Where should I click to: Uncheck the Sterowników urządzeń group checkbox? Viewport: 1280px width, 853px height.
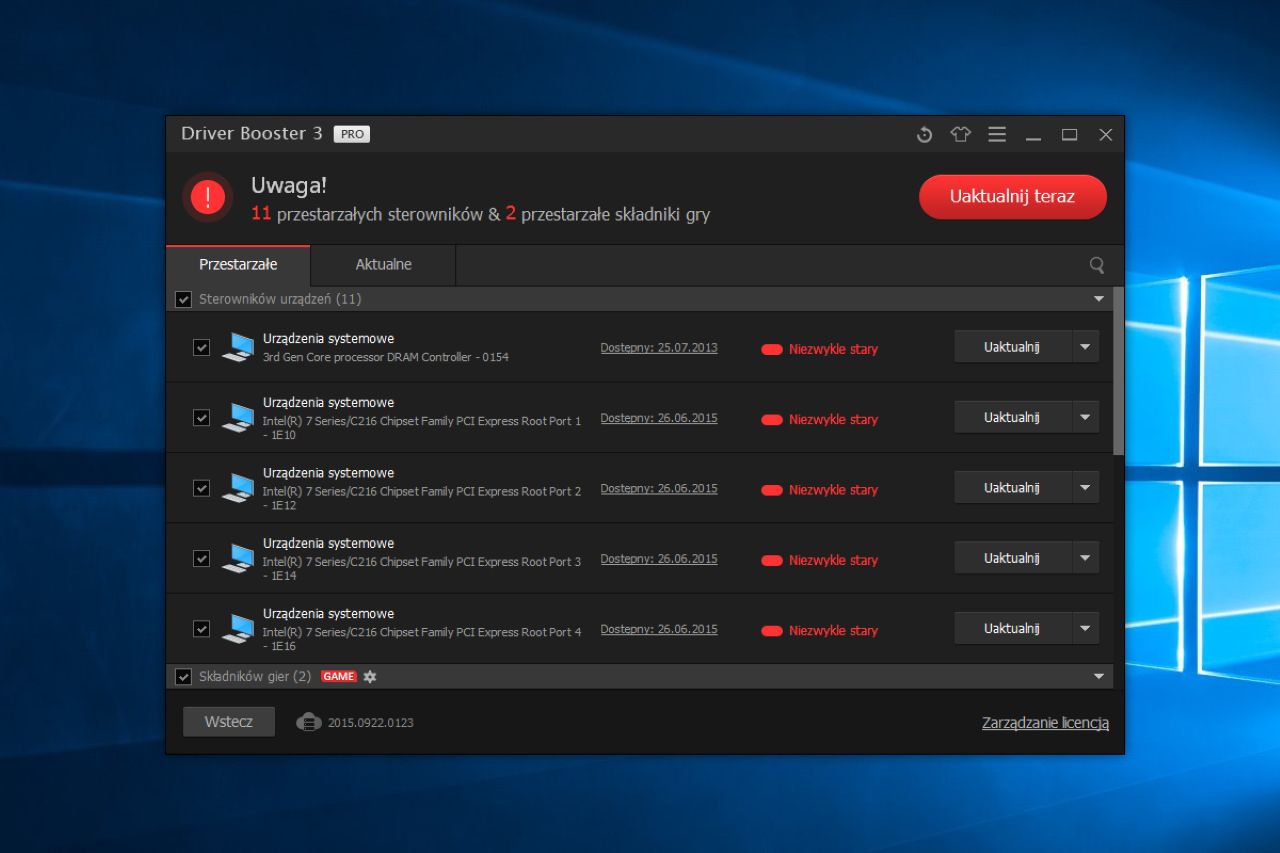183,299
